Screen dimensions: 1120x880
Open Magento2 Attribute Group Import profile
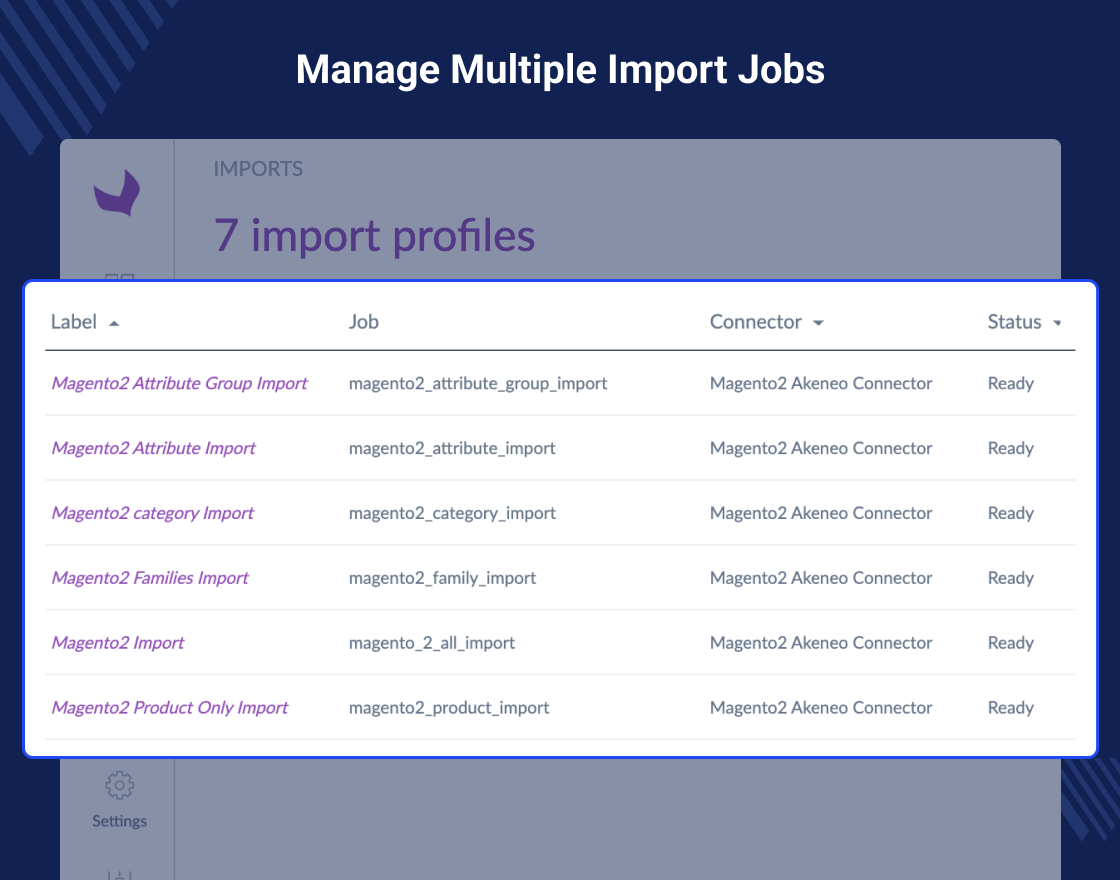(x=179, y=384)
